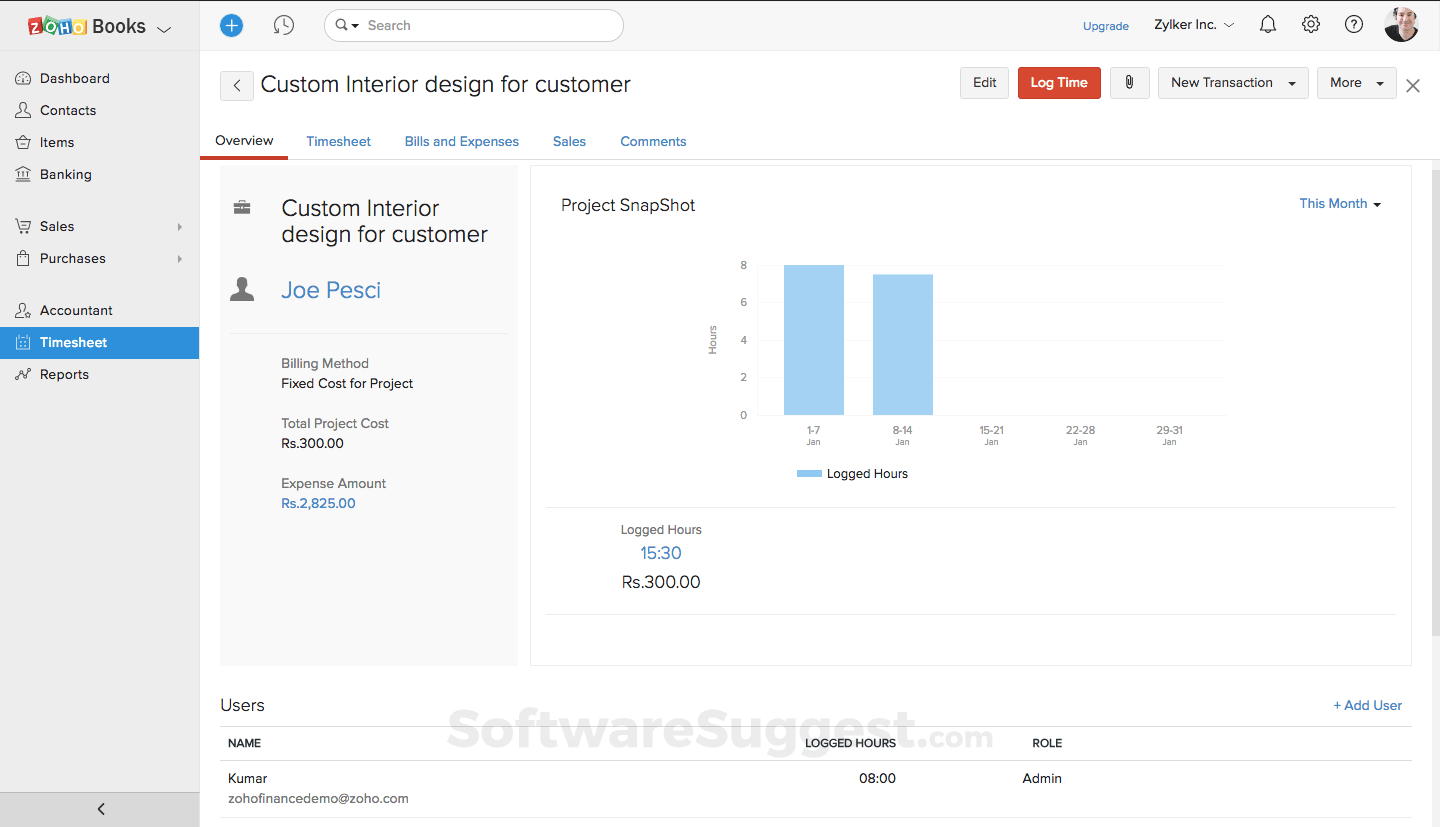Open the Timesheet tab of the project
The image size is (1440, 827).
click(338, 141)
